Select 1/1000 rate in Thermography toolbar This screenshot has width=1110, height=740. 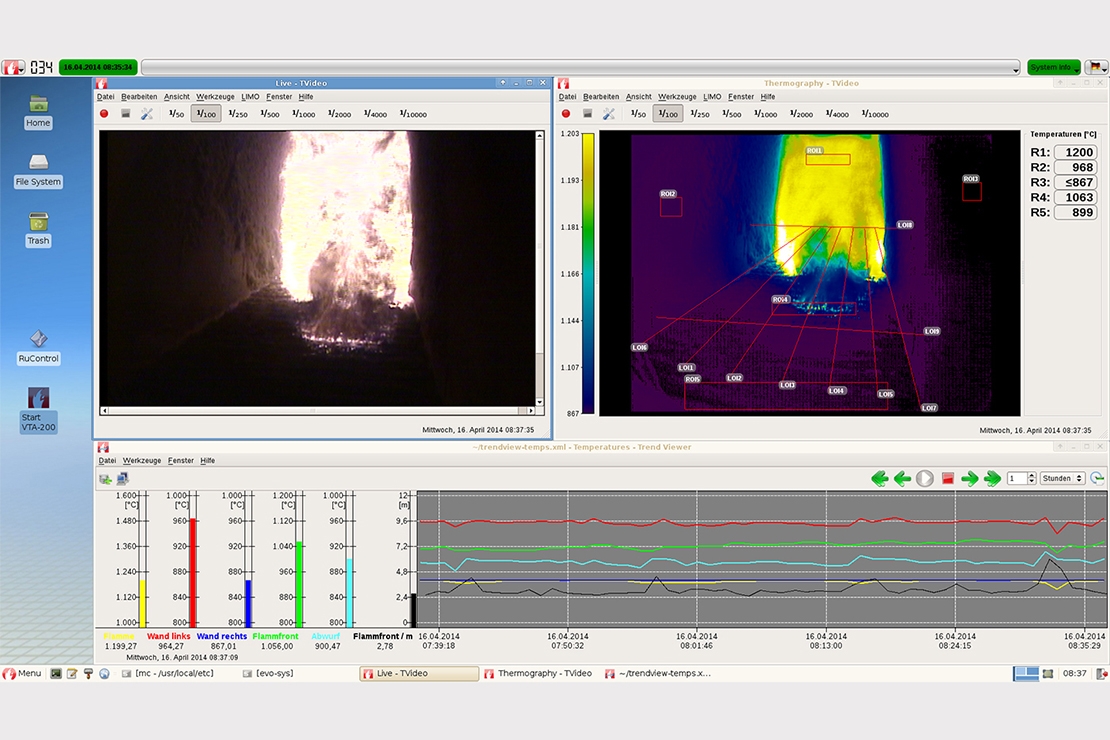[765, 114]
